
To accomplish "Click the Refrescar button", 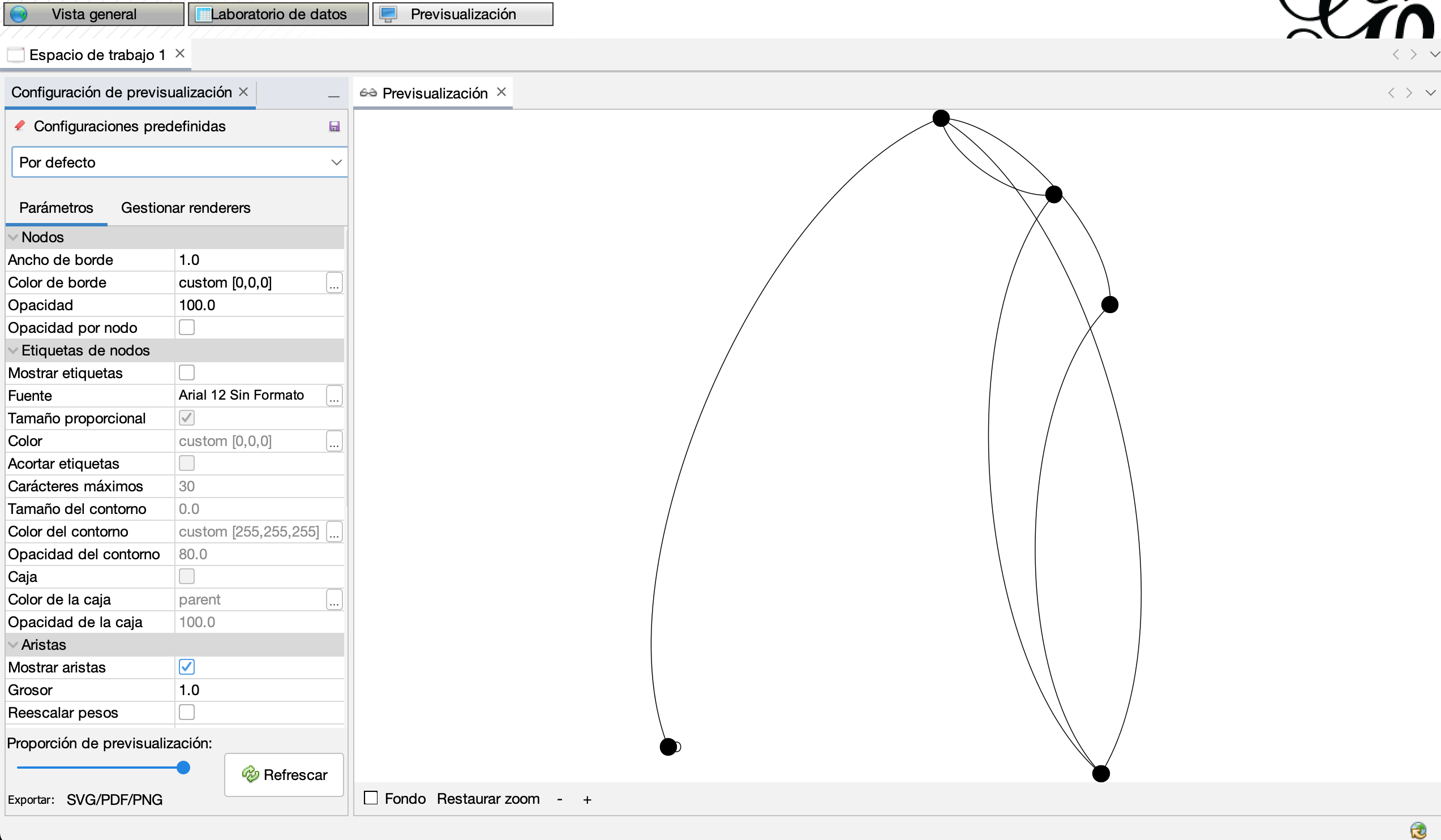I will click(284, 775).
